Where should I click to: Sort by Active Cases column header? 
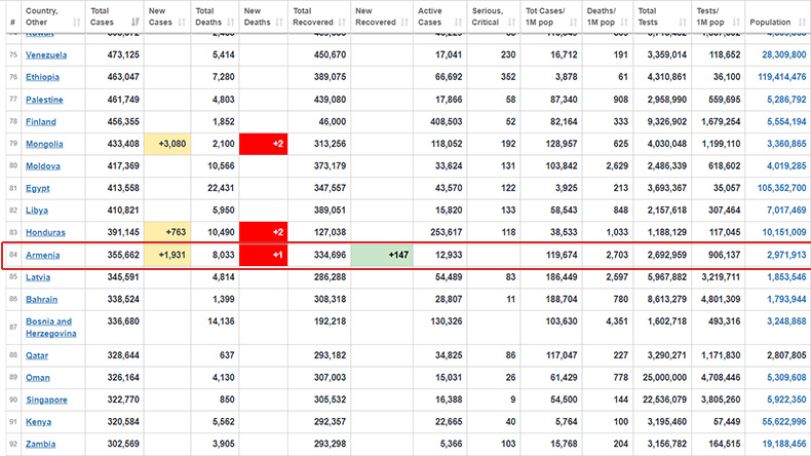click(x=440, y=17)
